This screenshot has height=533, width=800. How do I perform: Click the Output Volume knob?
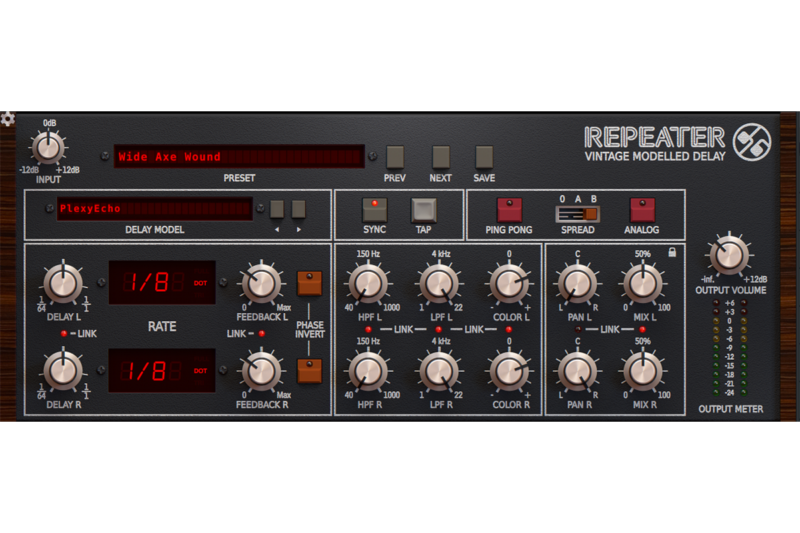[729, 254]
